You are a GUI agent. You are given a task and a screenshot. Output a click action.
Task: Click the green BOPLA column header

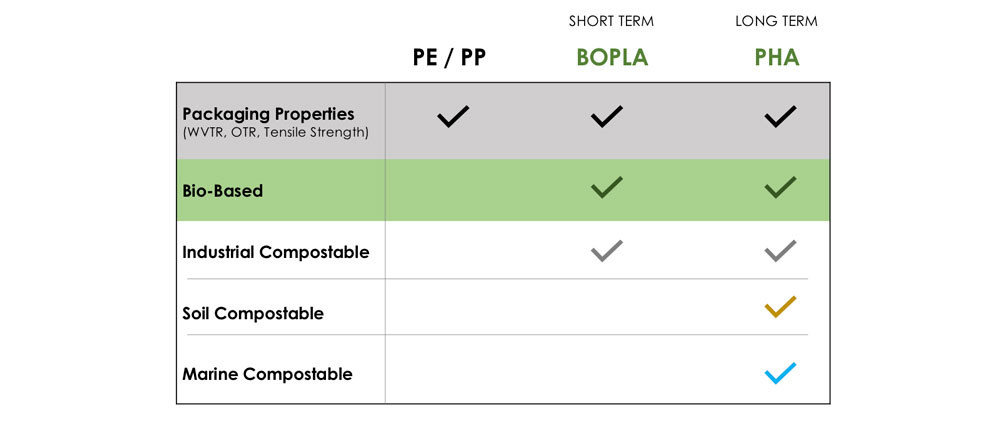coord(612,57)
